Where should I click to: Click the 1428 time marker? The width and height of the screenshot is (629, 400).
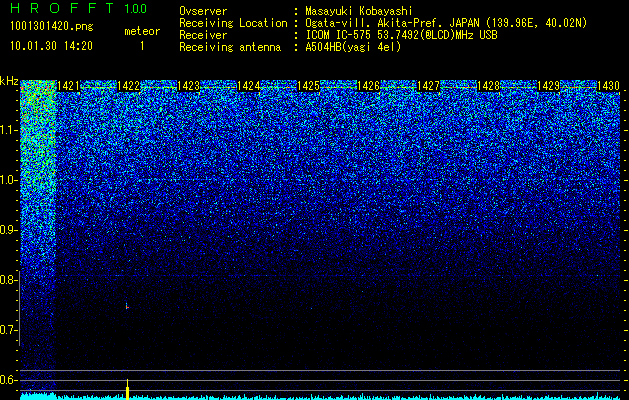(x=488, y=86)
